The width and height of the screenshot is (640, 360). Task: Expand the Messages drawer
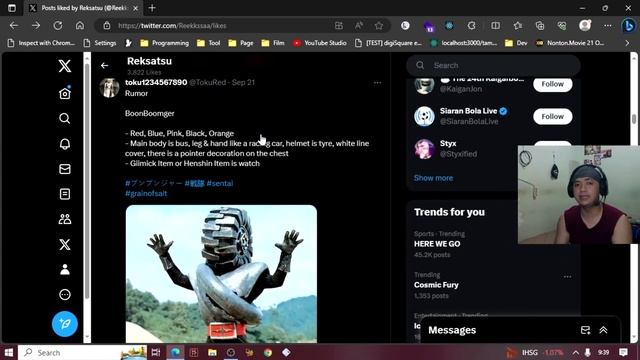(x=603, y=330)
